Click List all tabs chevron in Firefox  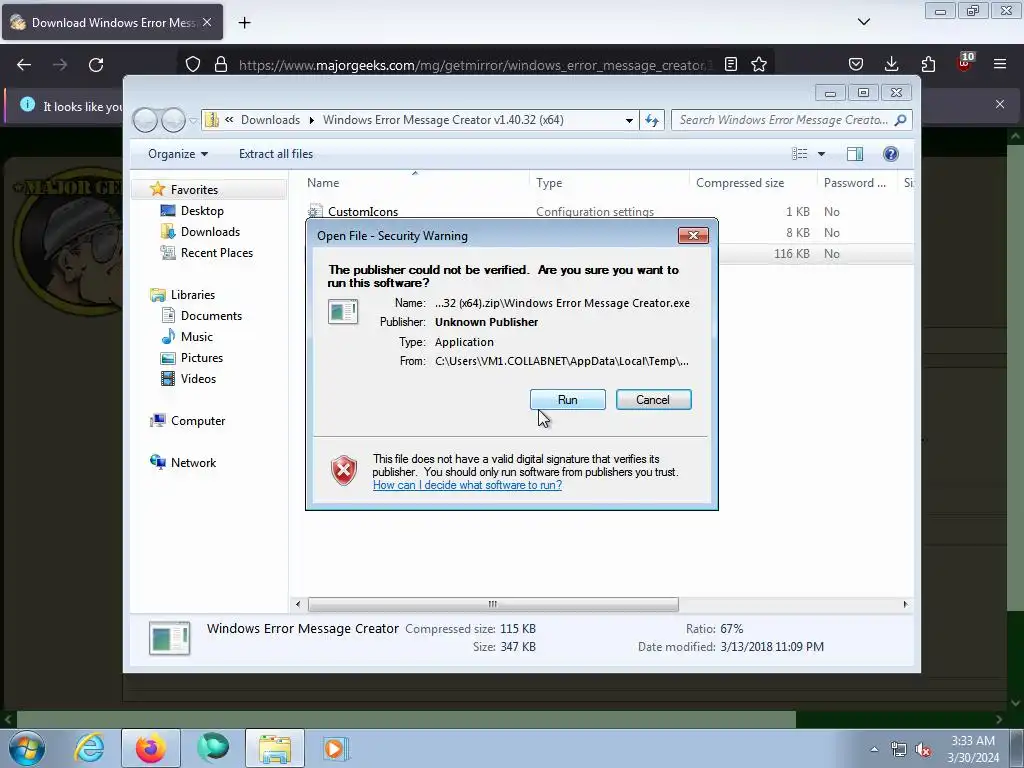pyautogui.click(x=864, y=22)
